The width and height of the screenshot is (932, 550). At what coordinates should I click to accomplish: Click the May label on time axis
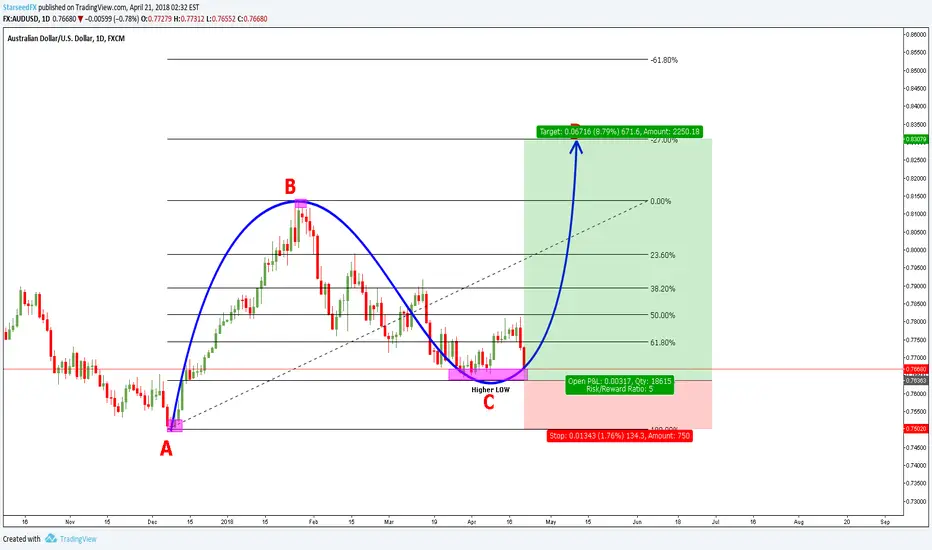pyautogui.click(x=551, y=522)
